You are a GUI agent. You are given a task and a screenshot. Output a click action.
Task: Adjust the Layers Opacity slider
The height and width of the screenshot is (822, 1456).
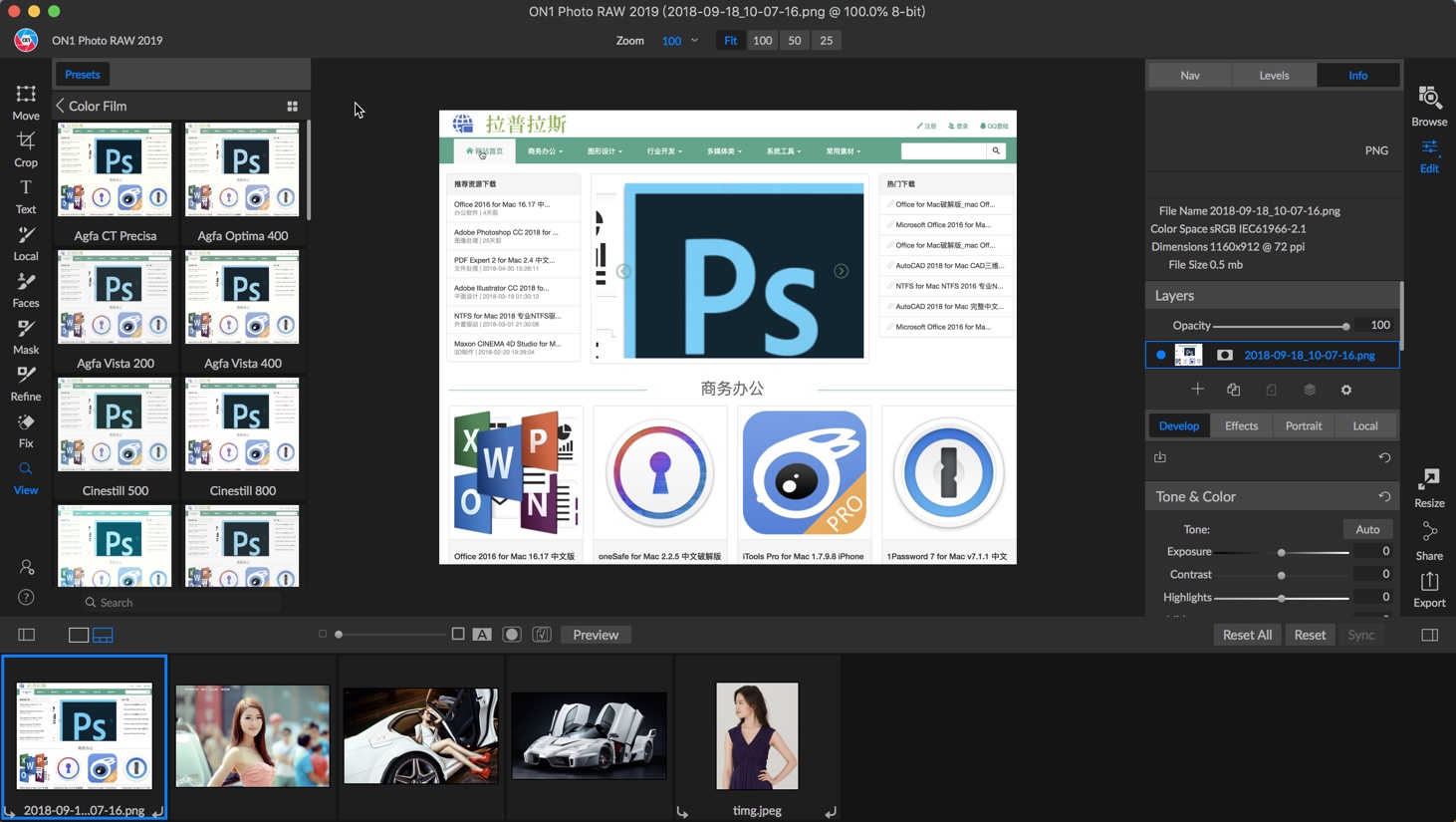click(1281, 326)
